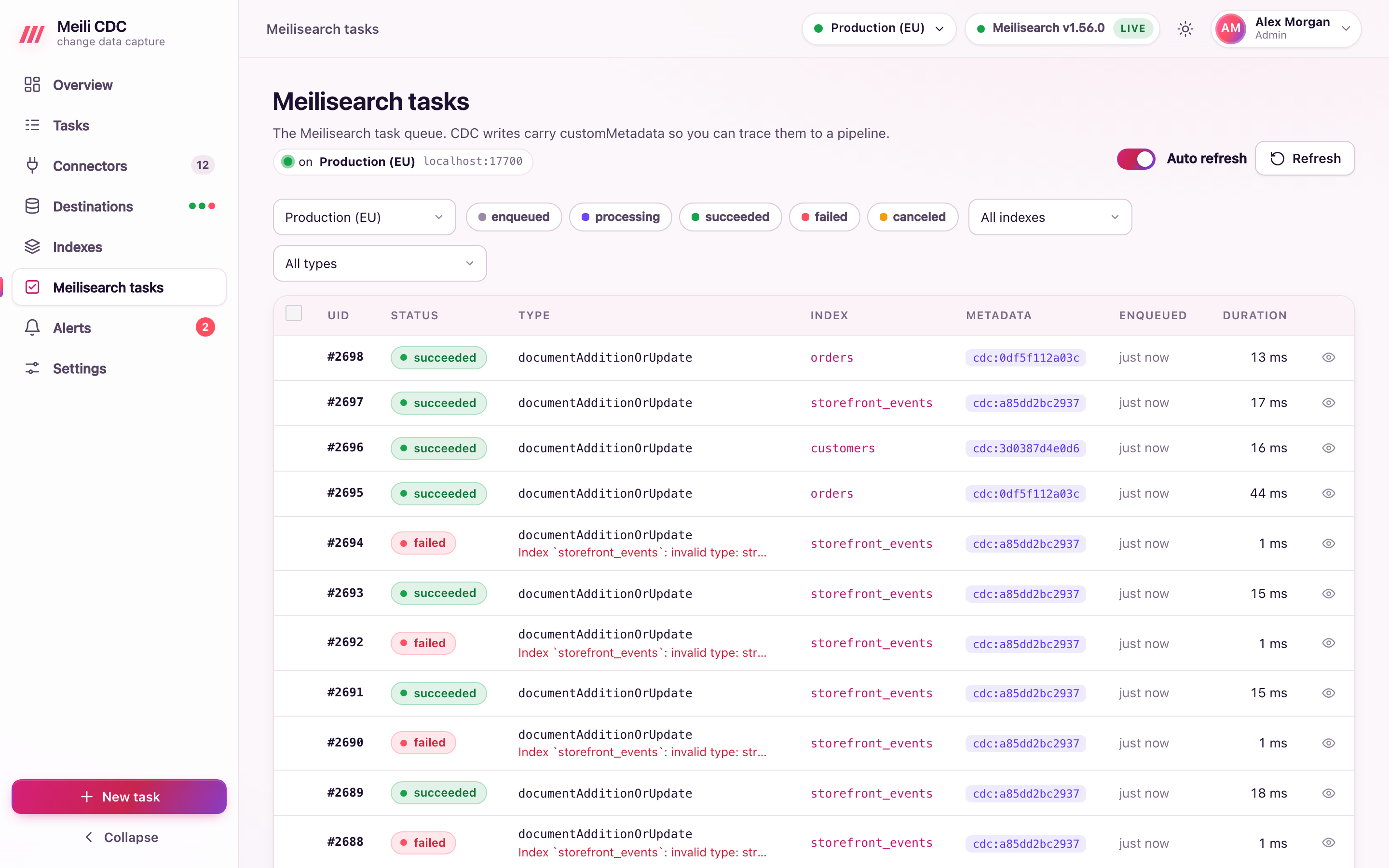Go to the Overview page
The height and width of the screenshot is (868, 1389).
click(119, 85)
